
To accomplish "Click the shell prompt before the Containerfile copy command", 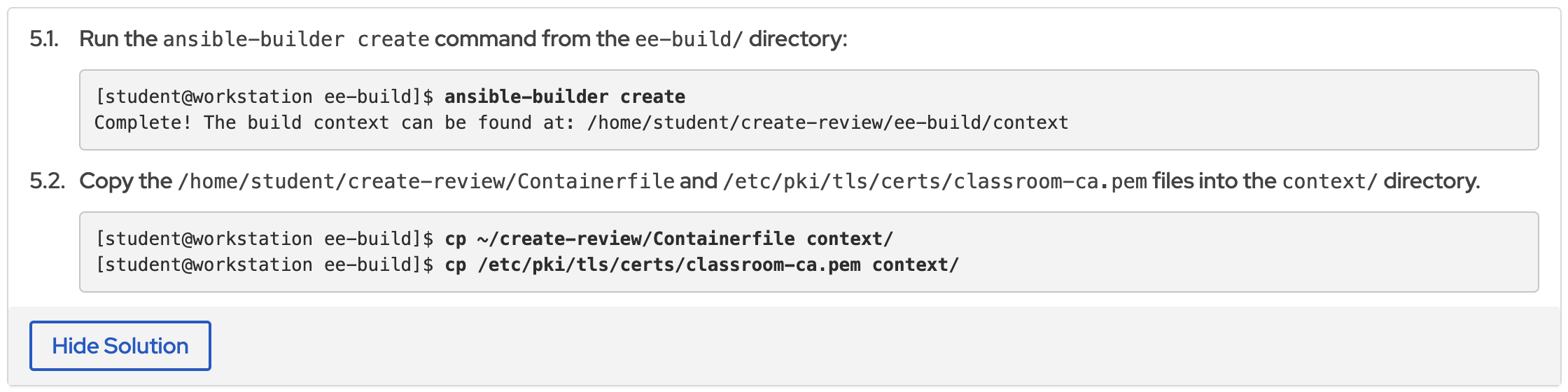I will tap(264, 239).
